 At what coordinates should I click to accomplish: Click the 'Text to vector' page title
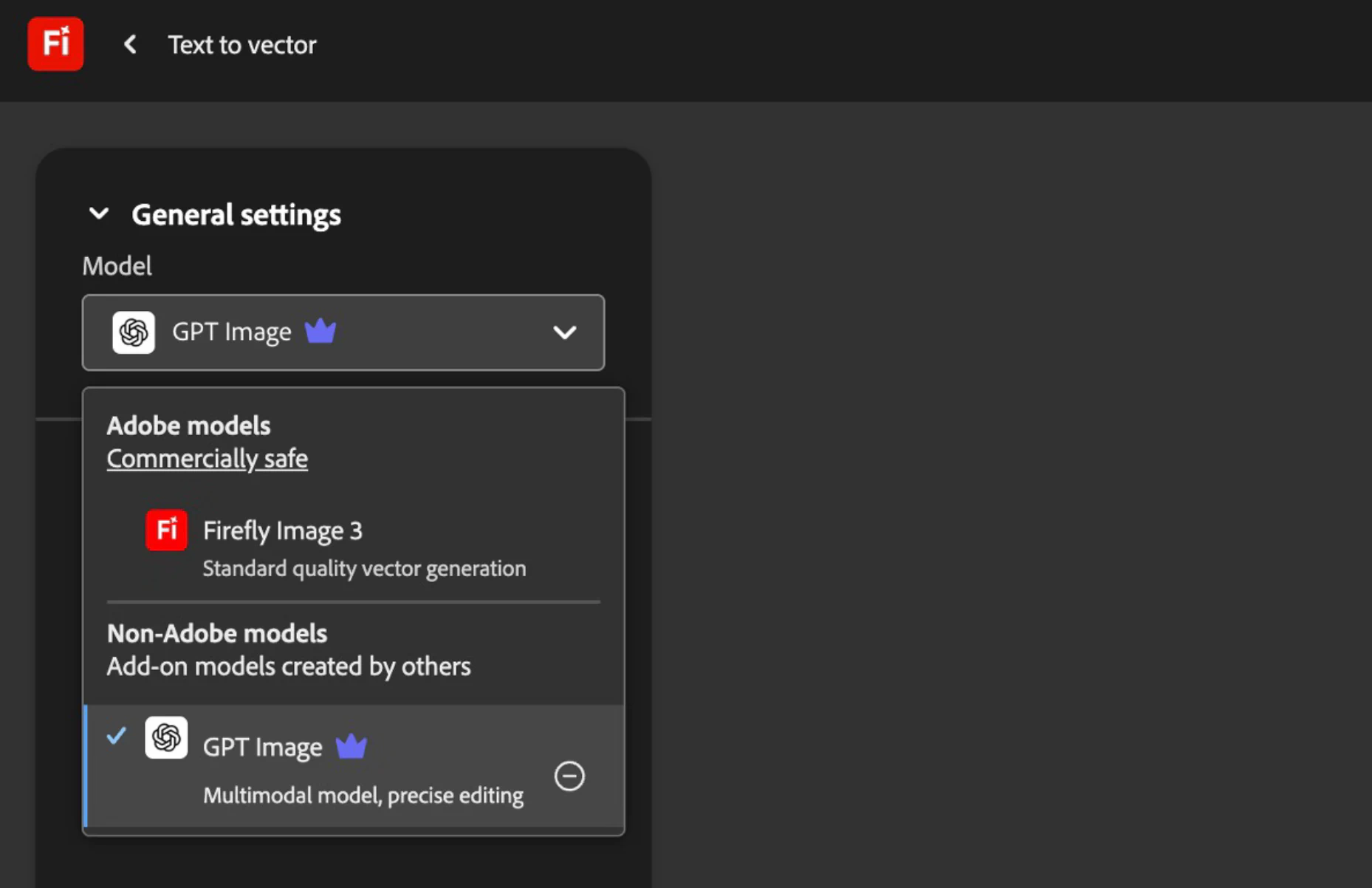tap(242, 45)
